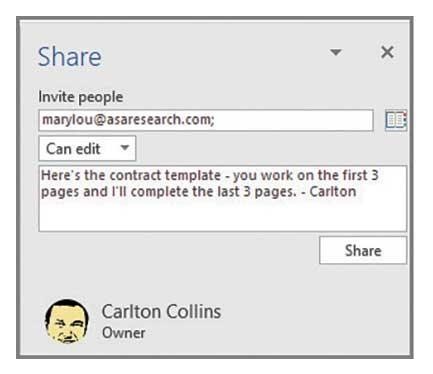This screenshot has width=433, height=374.
Task: Click the arrow inside the Can edit box
Action: pyautogui.click(x=124, y=148)
